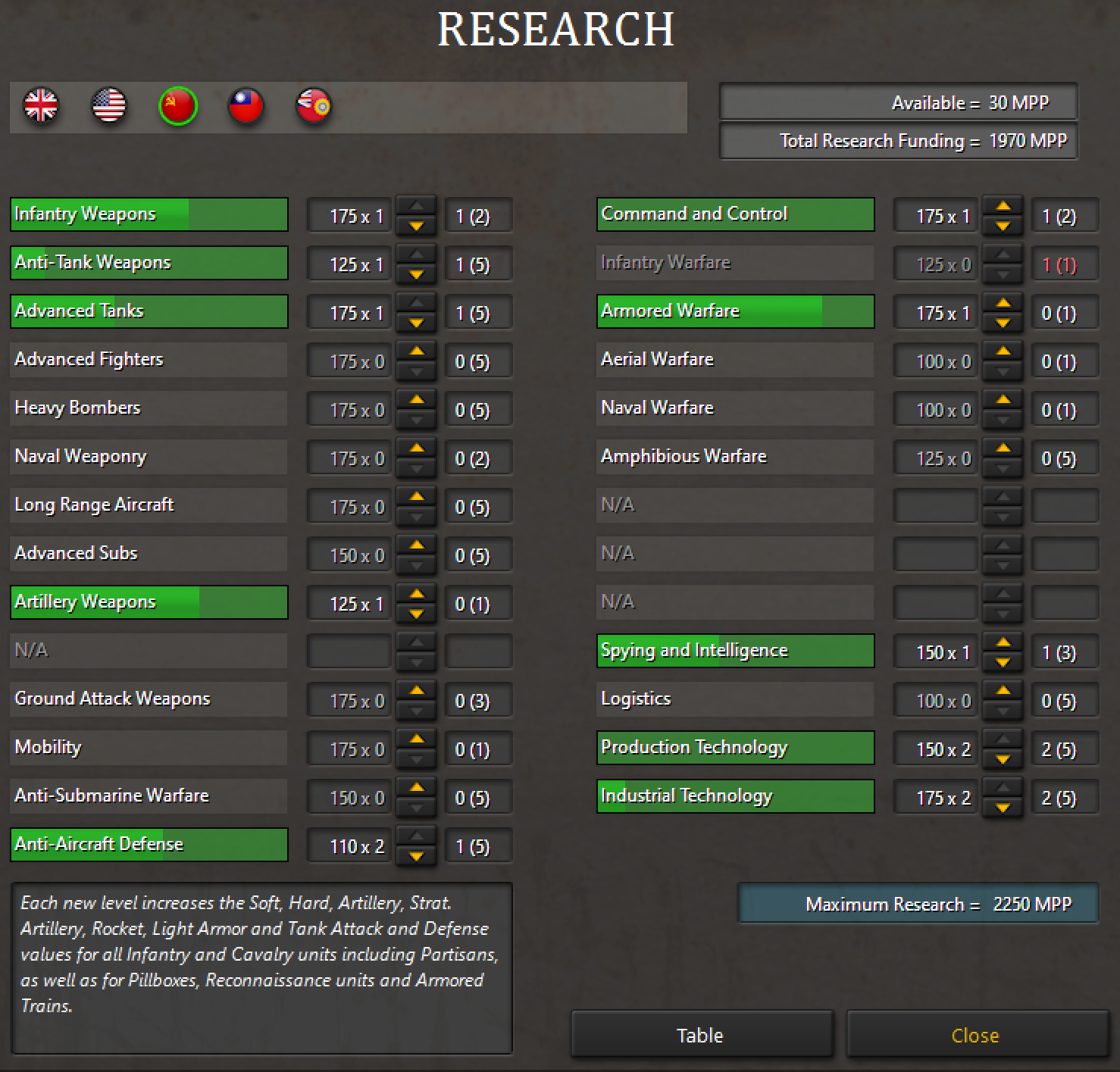Switch to the United Kingdom's research screen
The width and height of the screenshot is (1120, 1072).
(41, 107)
